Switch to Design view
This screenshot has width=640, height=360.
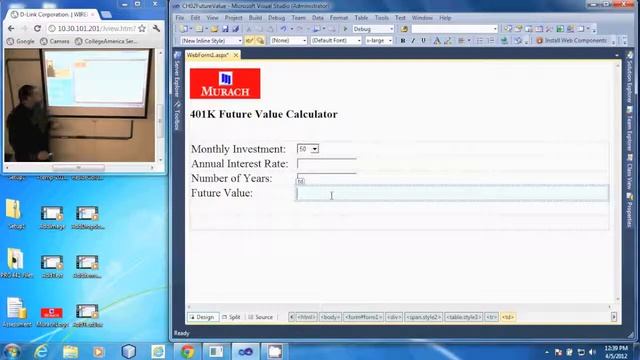(202, 317)
